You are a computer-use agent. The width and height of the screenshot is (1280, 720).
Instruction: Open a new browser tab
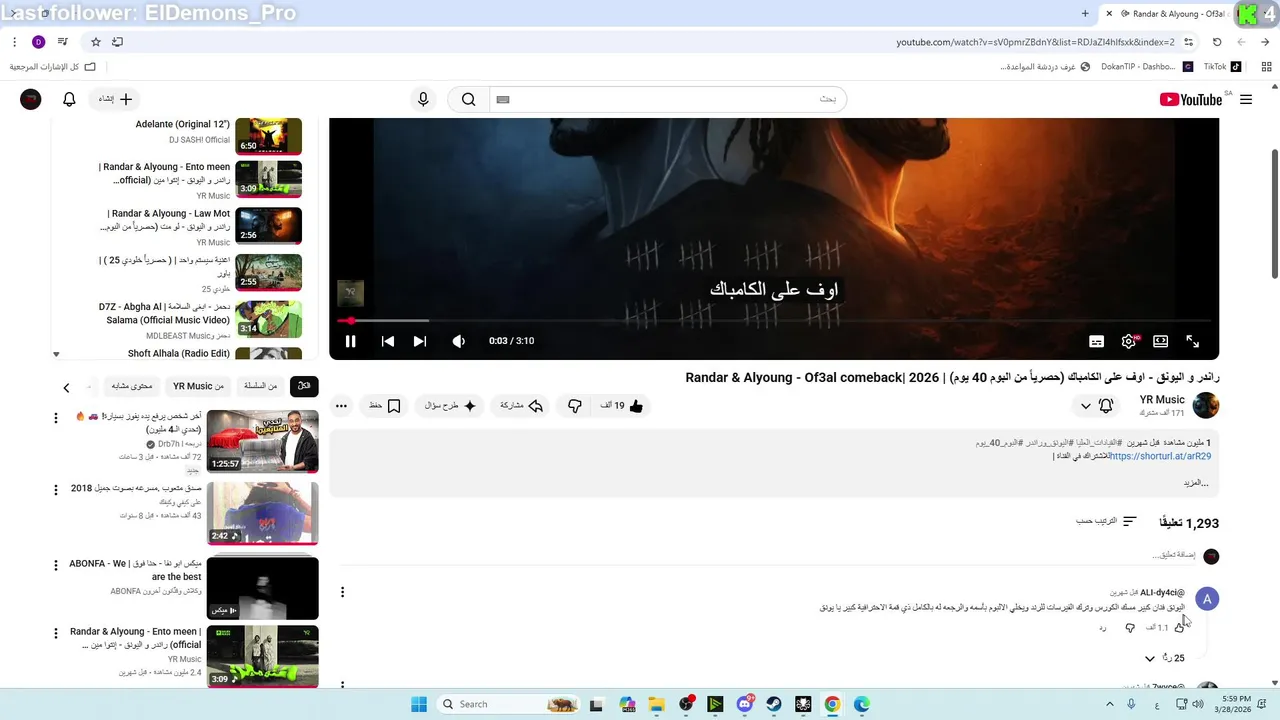[1085, 14]
